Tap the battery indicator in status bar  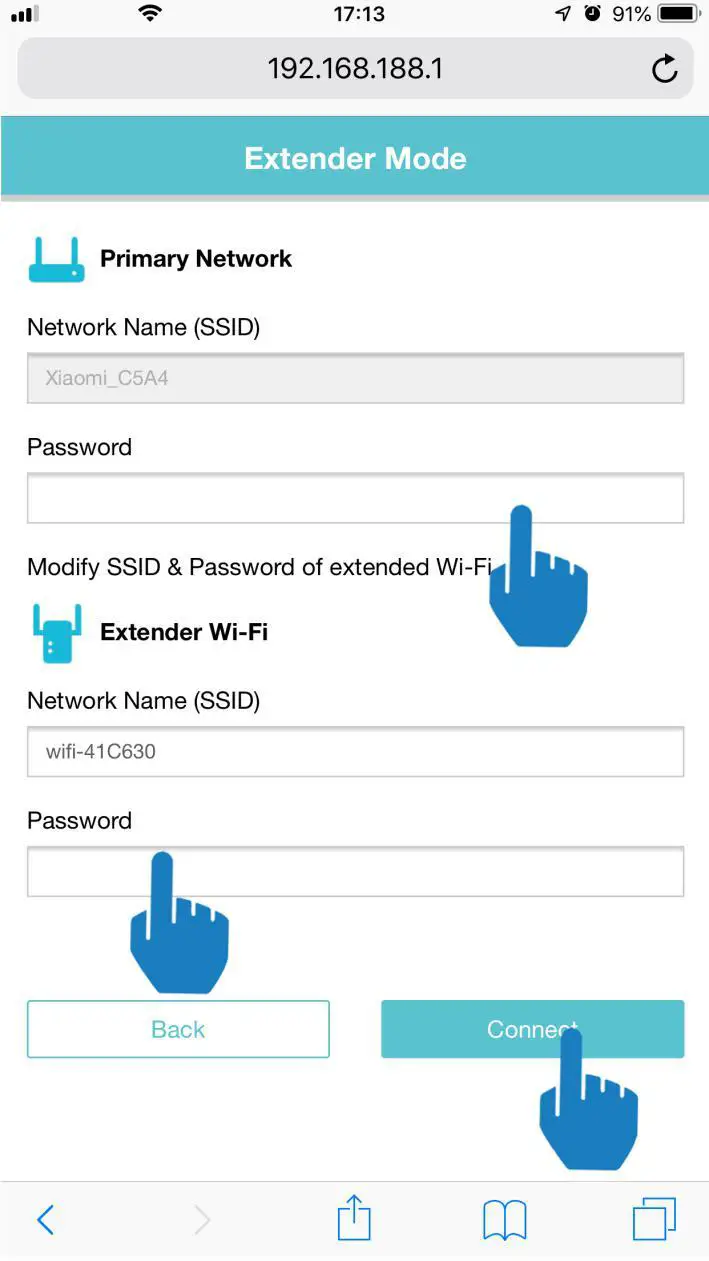click(678, 14)
